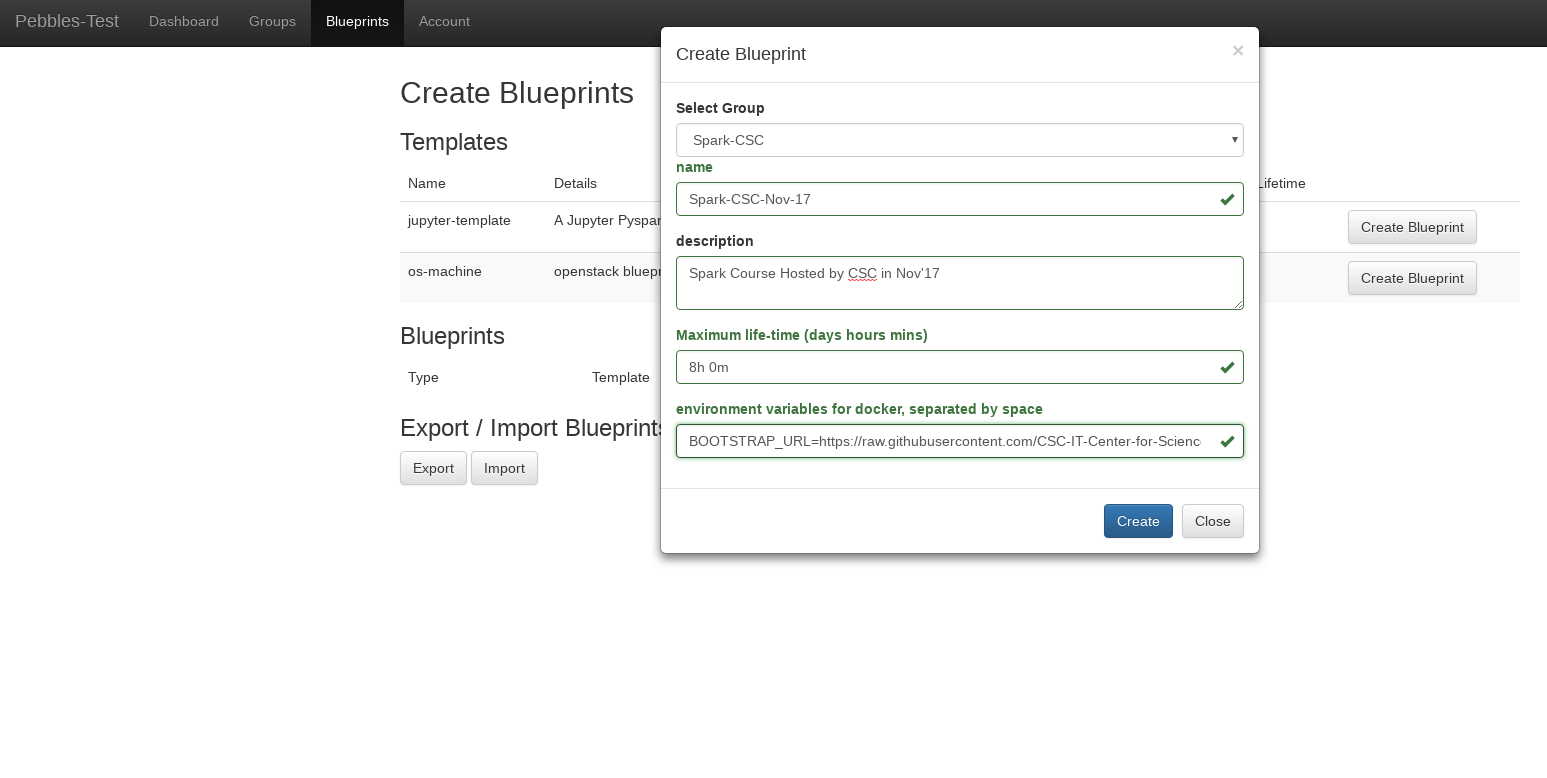Click the green checkmark in the life-time field
Image resolution: width=1547 pixels, height=778 pixels.
(1227, 368)
